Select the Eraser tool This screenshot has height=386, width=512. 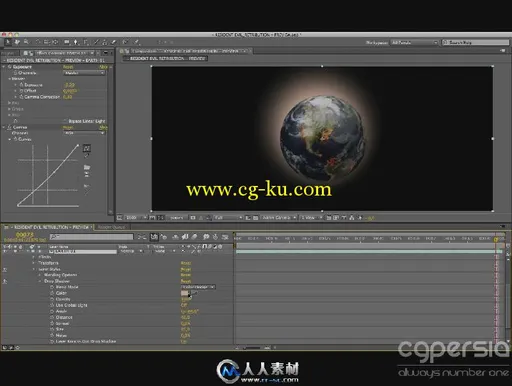[114, 42]
